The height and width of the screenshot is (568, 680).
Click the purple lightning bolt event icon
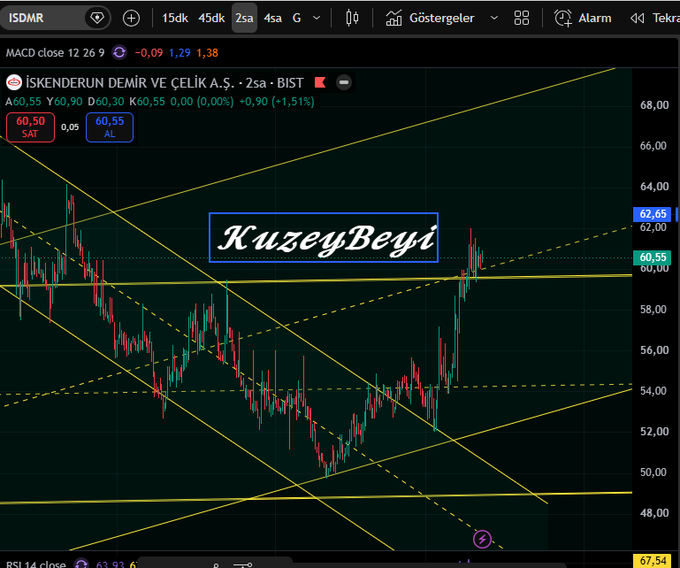tap(482, 539)
